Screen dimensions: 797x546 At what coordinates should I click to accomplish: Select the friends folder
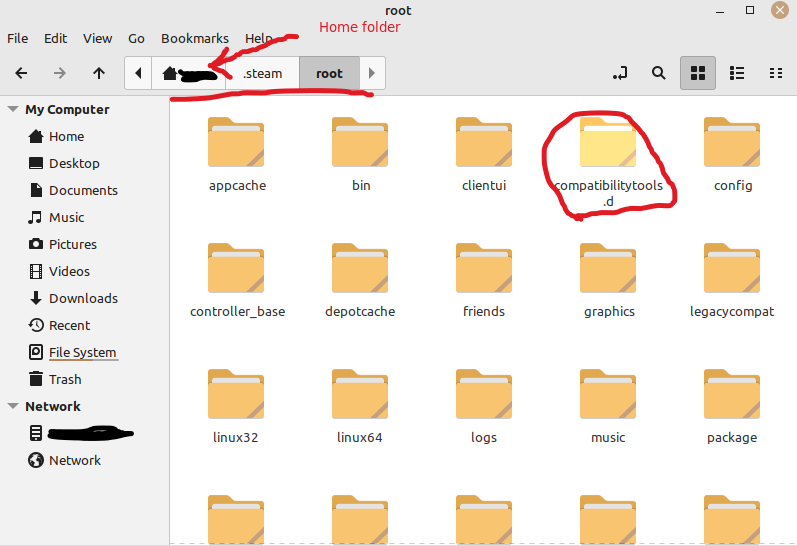pyautogui.click(x=484, y=281)
